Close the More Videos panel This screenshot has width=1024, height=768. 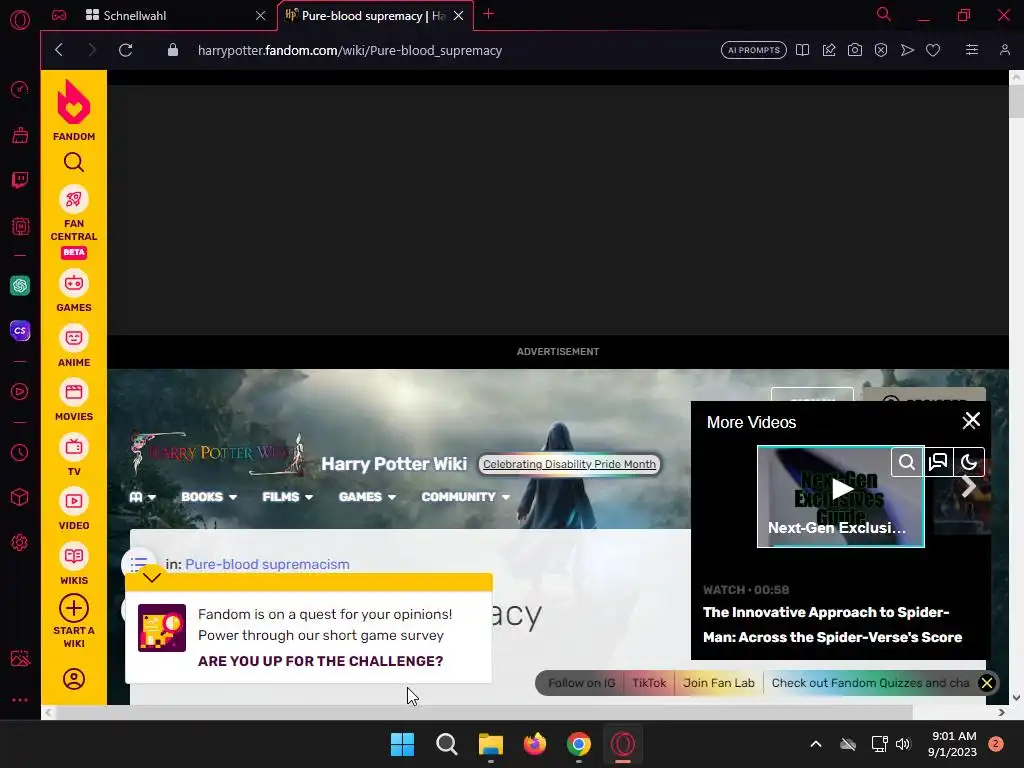tap(971, 421)
